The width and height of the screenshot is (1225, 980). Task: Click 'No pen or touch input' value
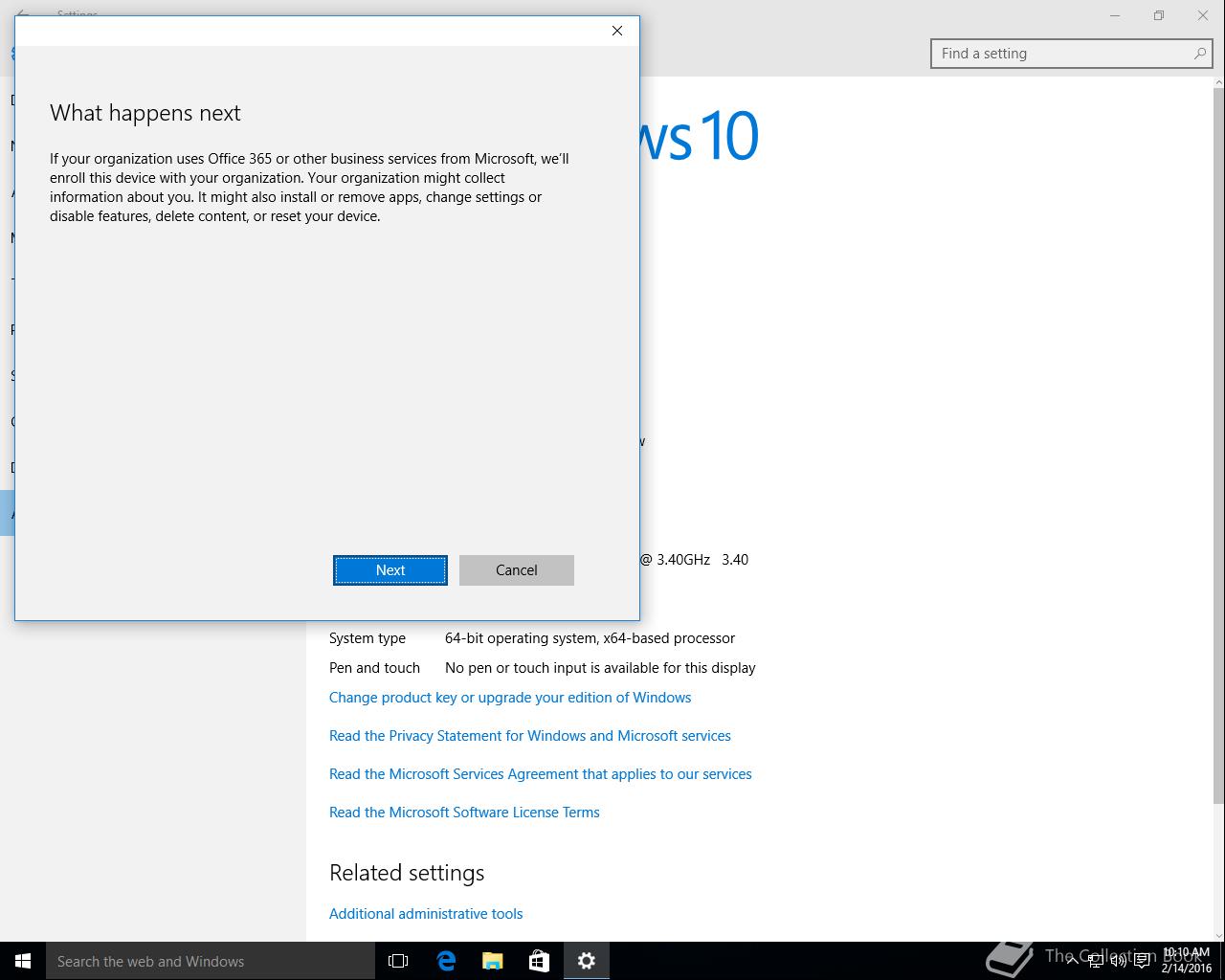[600, 668]
